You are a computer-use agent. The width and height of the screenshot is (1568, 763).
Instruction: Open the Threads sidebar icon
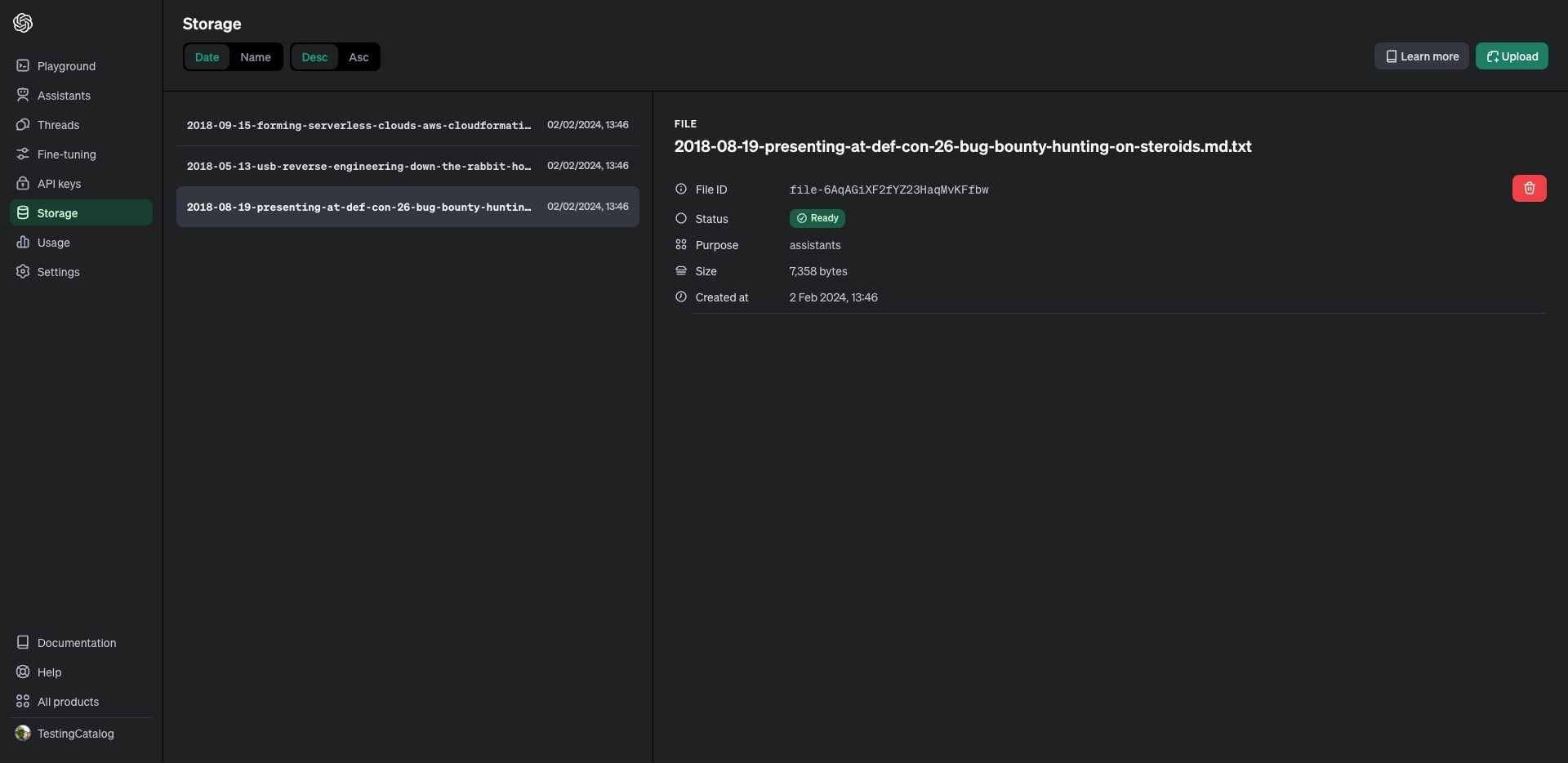[x=23, y=124]
